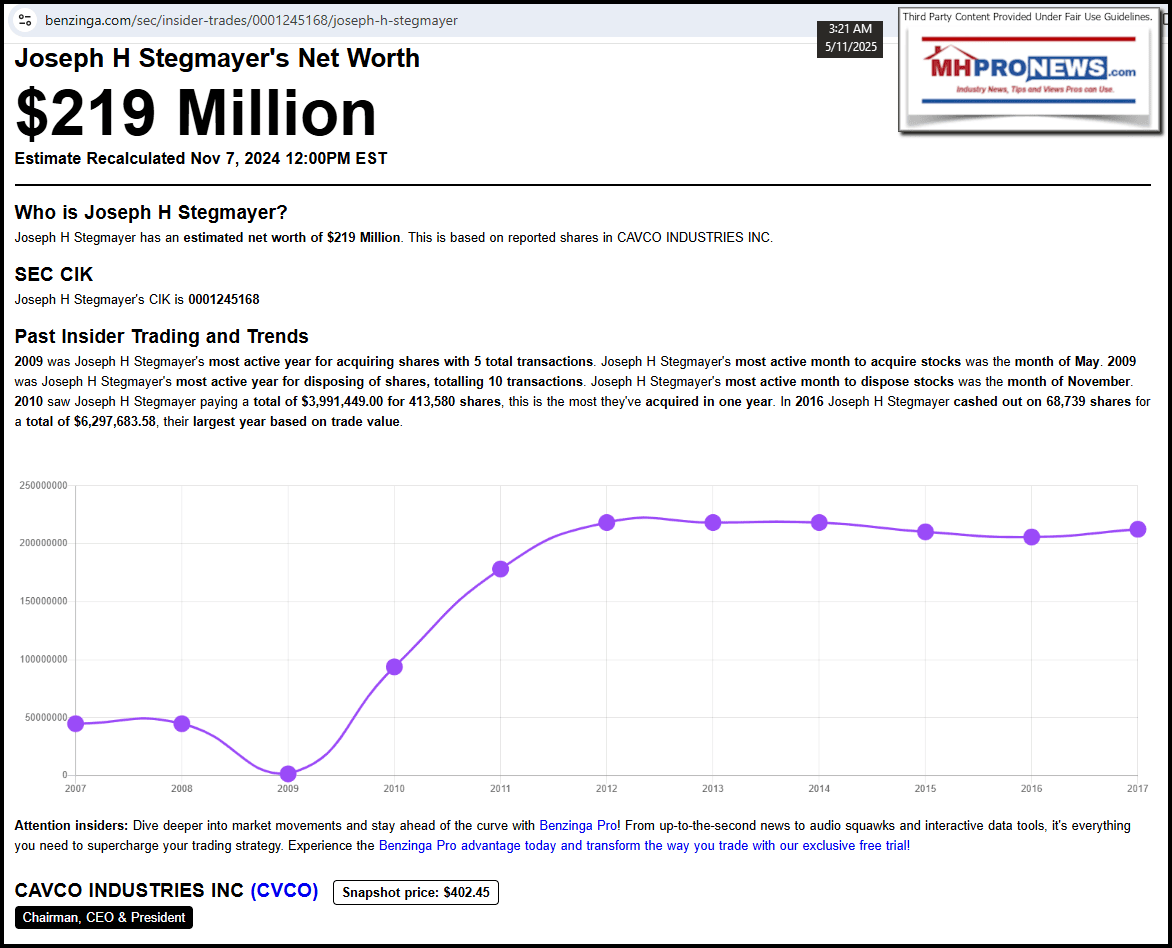Click the Who is Joseph H Stegmayer? heading
This screenshot has width=1172, height=948.
click(x=151, y=212)
